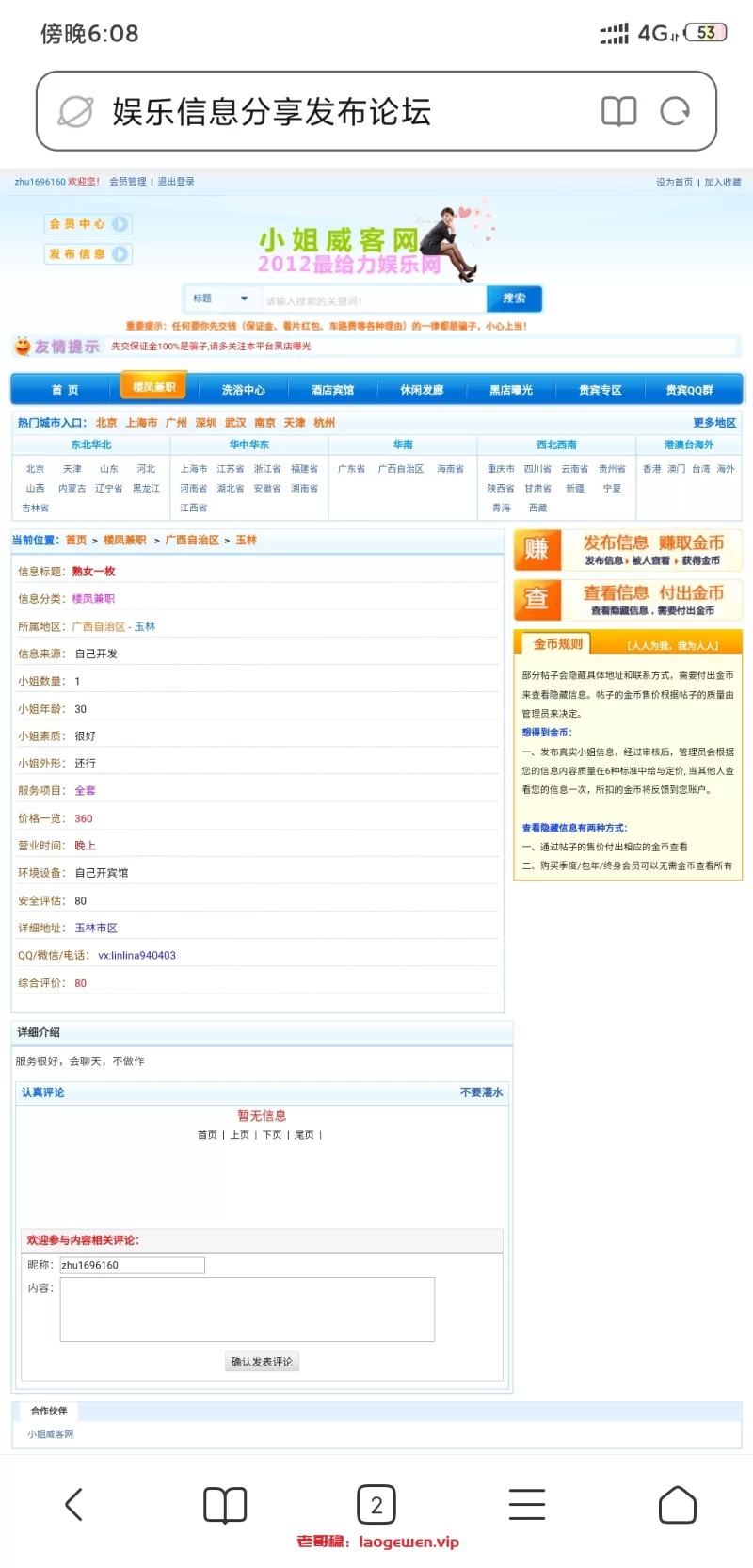Click into the 内容 comment text area
The height and width of the screenshot is (1568, 753).
tap(248, 1308)
